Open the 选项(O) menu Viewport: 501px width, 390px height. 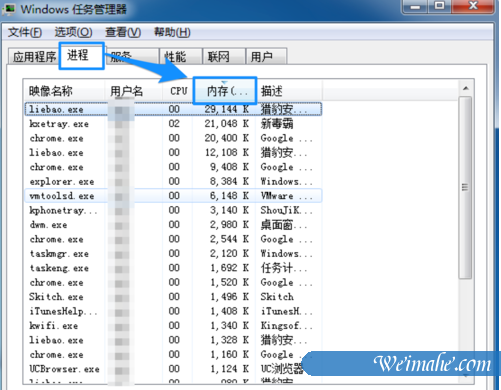pyautogui.click(x=73, y=32)
